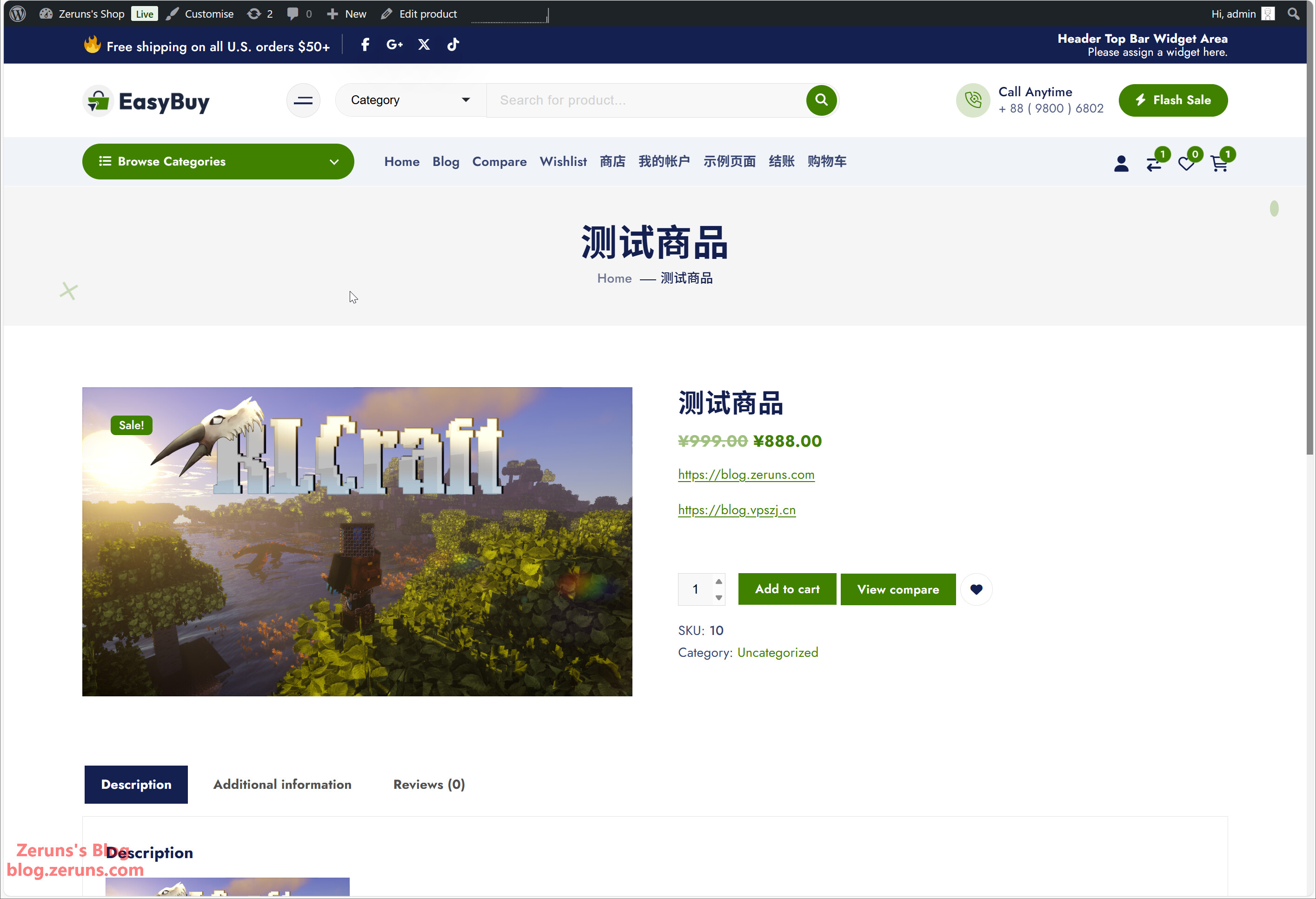Screen dimensions: 1316x899
Task: Expand Browse Categories menu
Action: pos(218,161)
